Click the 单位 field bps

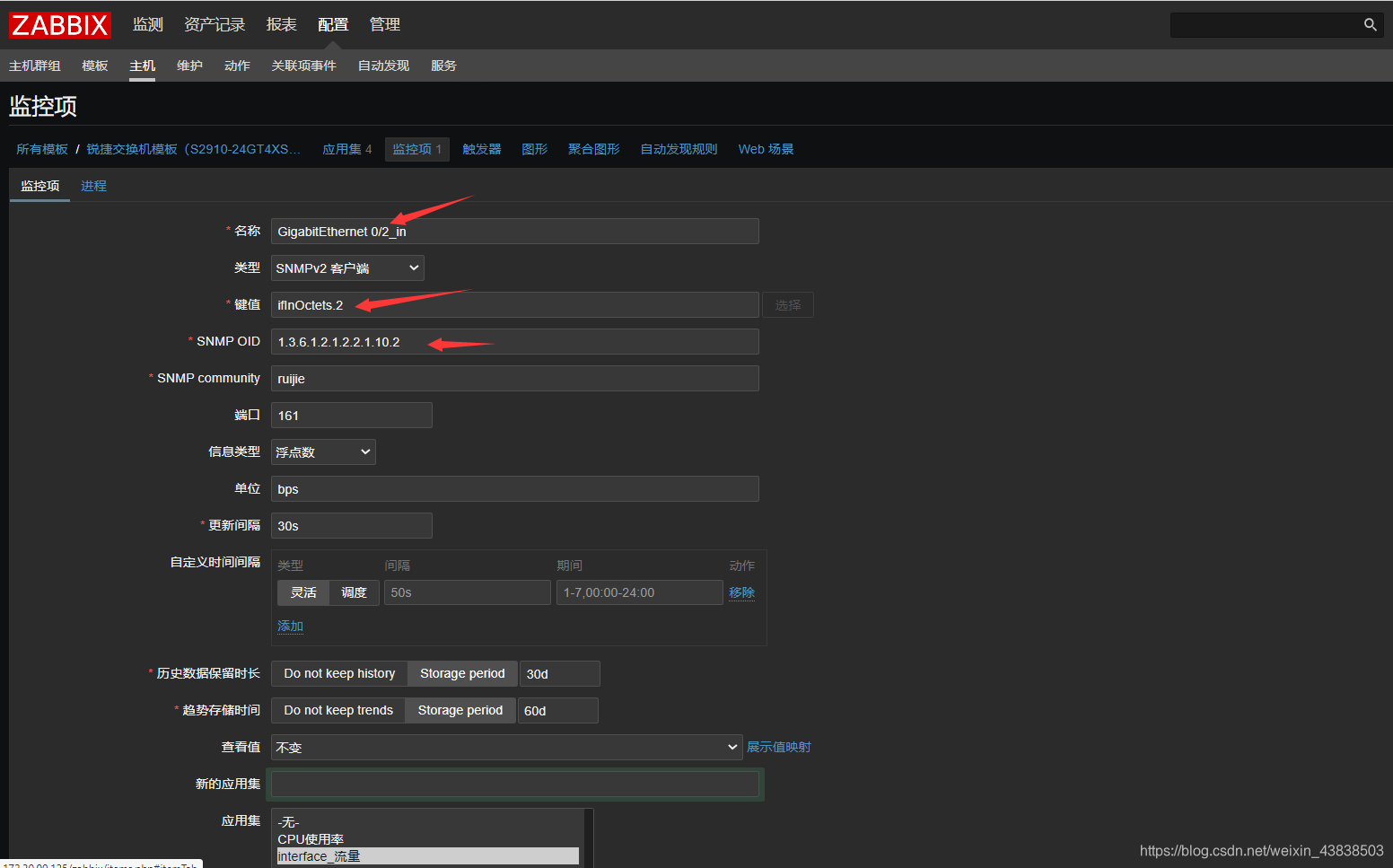click(515, 489)
